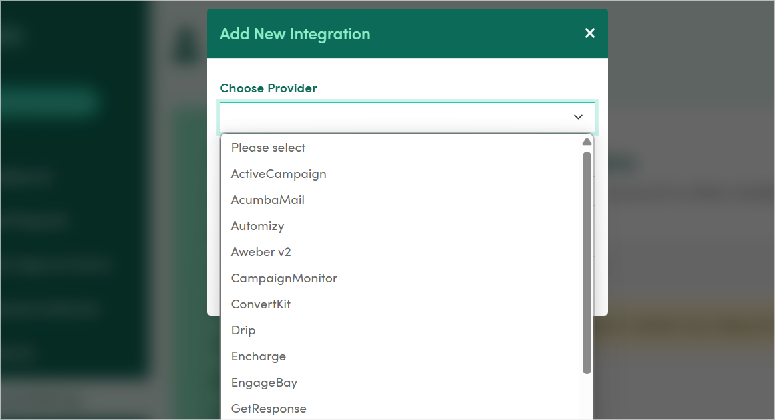Click the Choose Provider label
This screenshot has height=420, width=775.
point(268,88)
